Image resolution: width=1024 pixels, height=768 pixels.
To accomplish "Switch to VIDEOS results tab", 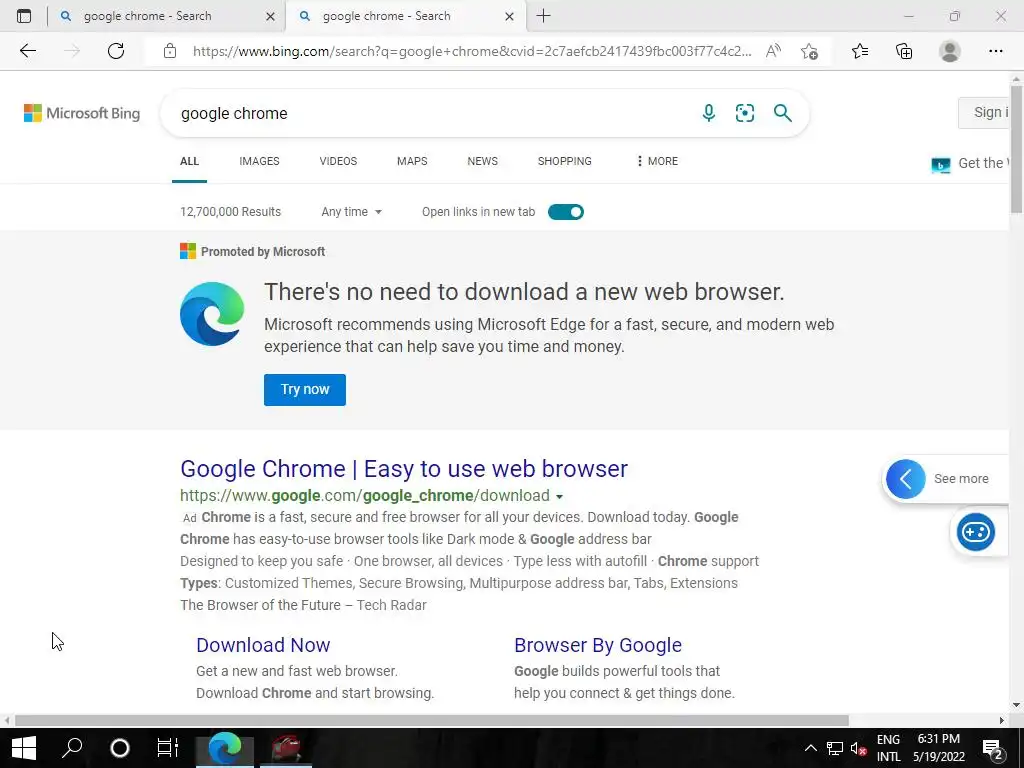I will pos(338,161).
